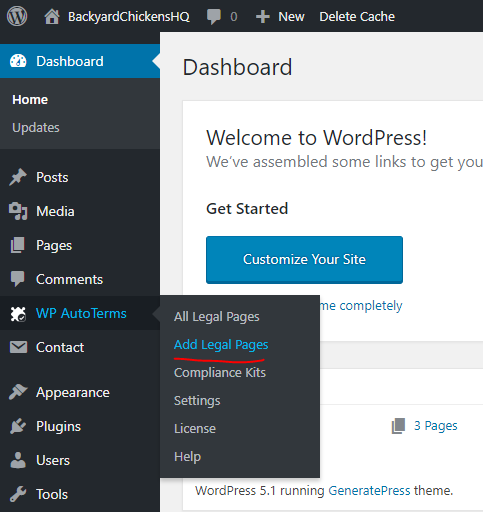483x512 pixels.
Task: Click the Customize Your Site button
Action: pyautogui.click(x=304, y=260)
